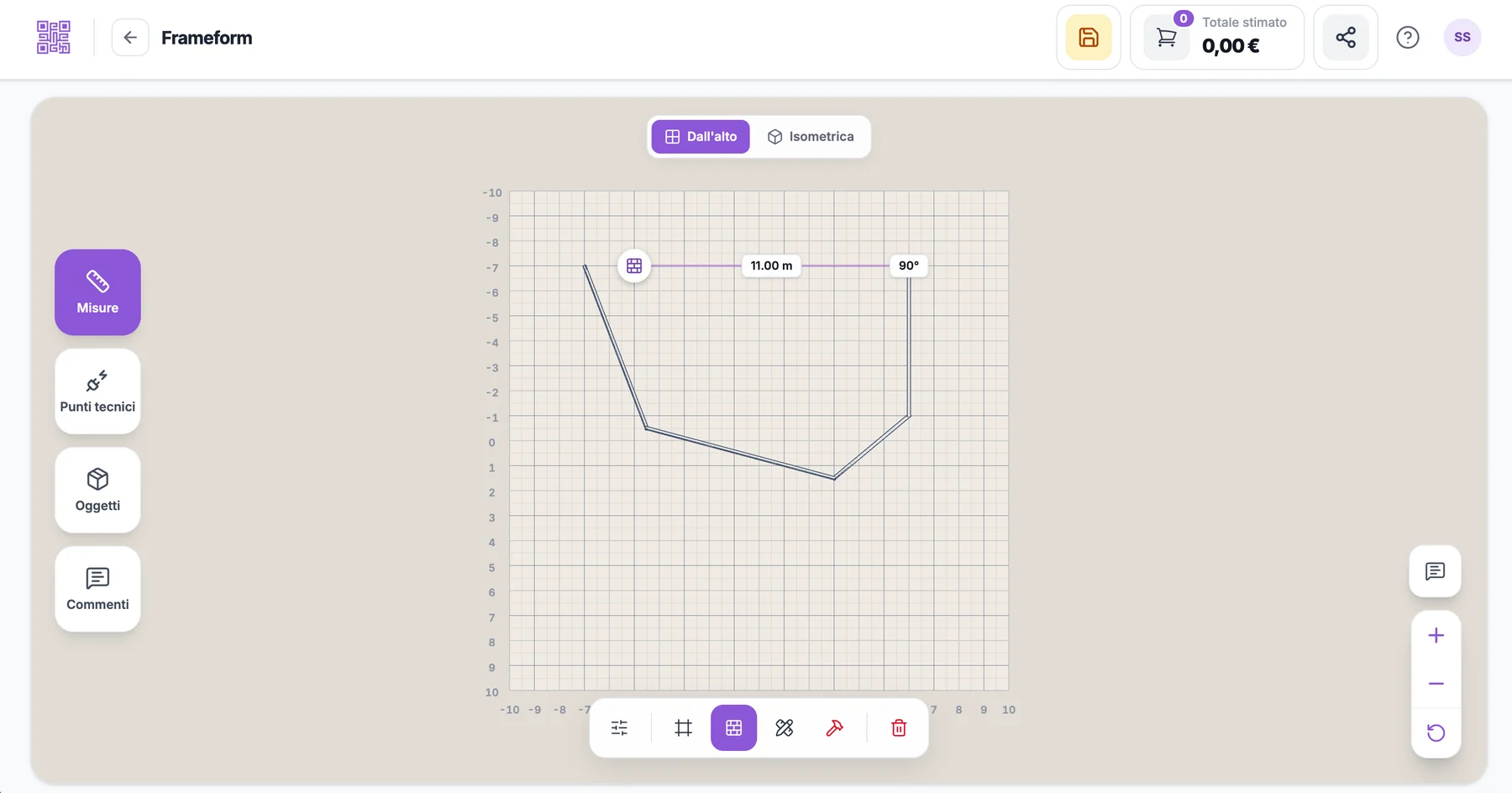Open the Punti tecnici panel
The image size is (1512, 793).
97,391
